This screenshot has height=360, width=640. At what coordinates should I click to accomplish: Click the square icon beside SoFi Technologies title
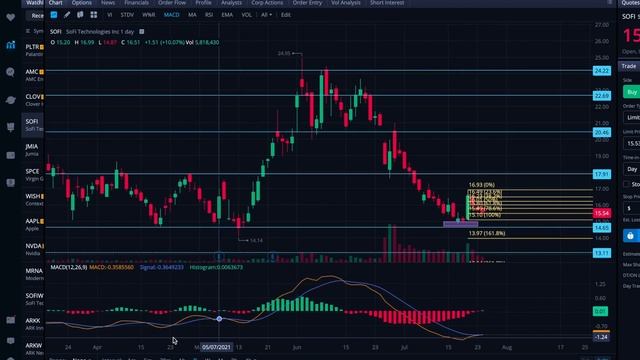(x=142, y=31)
